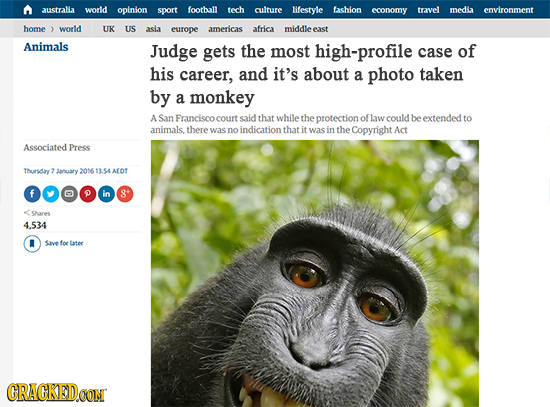The width and height of the screenshot is (550, 407).
Task: Open the europe subsection
Action: click(185, 29)
